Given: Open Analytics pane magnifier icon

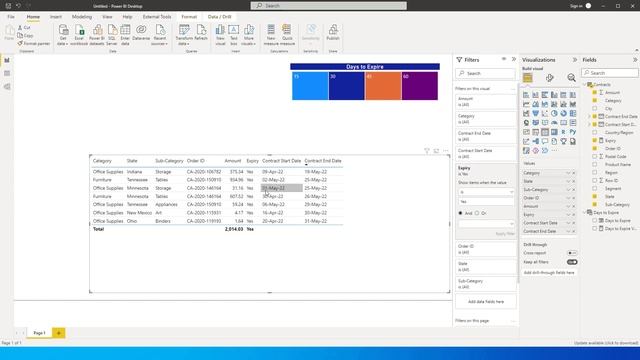Looking at the screenshot, I should pos(571,78).
